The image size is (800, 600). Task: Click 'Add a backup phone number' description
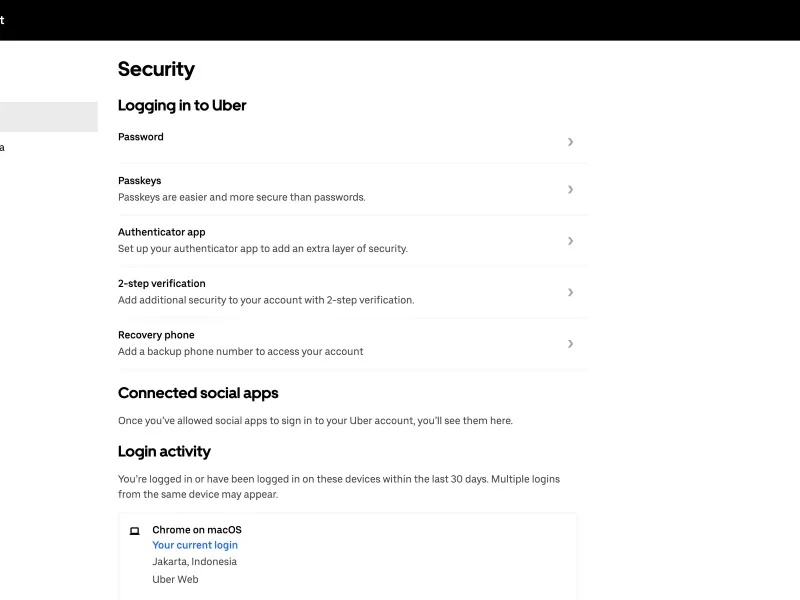(x=240, y=352)
